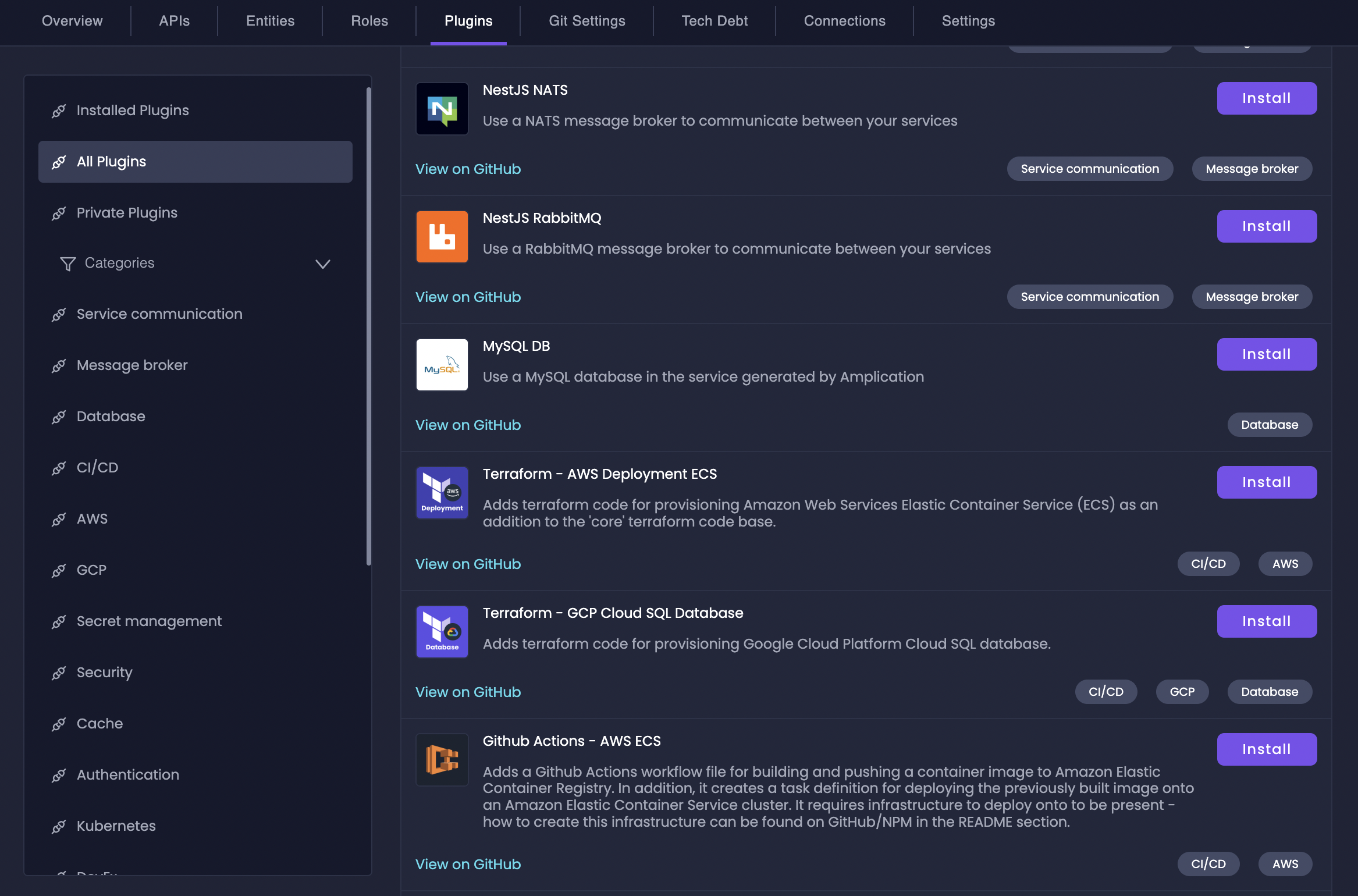Click plug icon beside Installed Plugins
The width and height of the screenshot is (1358, 896).
[x=59, y=111]
